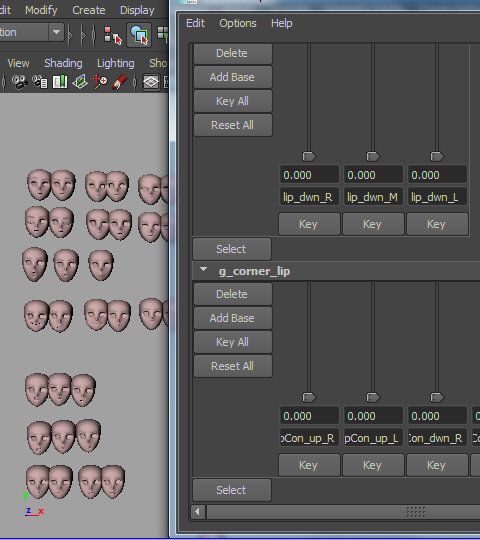Open the Modify menu
Image resolution: width=480 pixels, height=540 pixels.
(x=41, y=10)
